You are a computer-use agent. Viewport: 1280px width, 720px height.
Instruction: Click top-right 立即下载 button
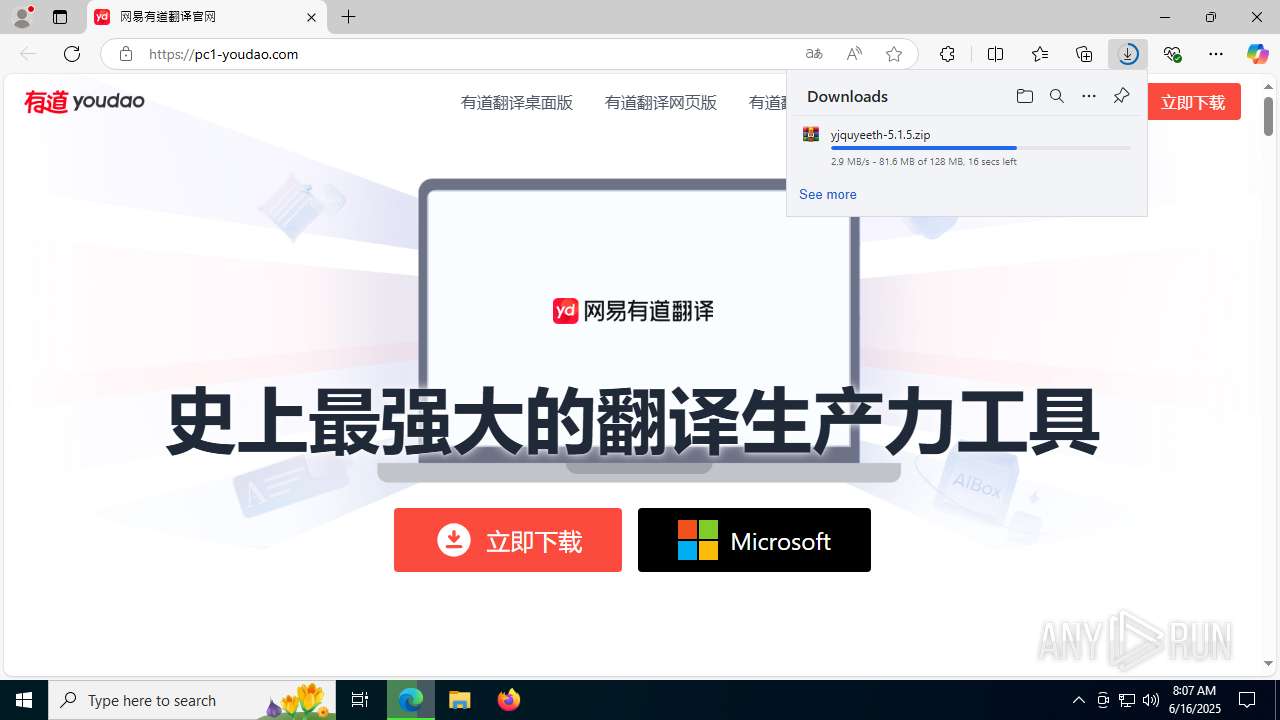pos(1193,102)
